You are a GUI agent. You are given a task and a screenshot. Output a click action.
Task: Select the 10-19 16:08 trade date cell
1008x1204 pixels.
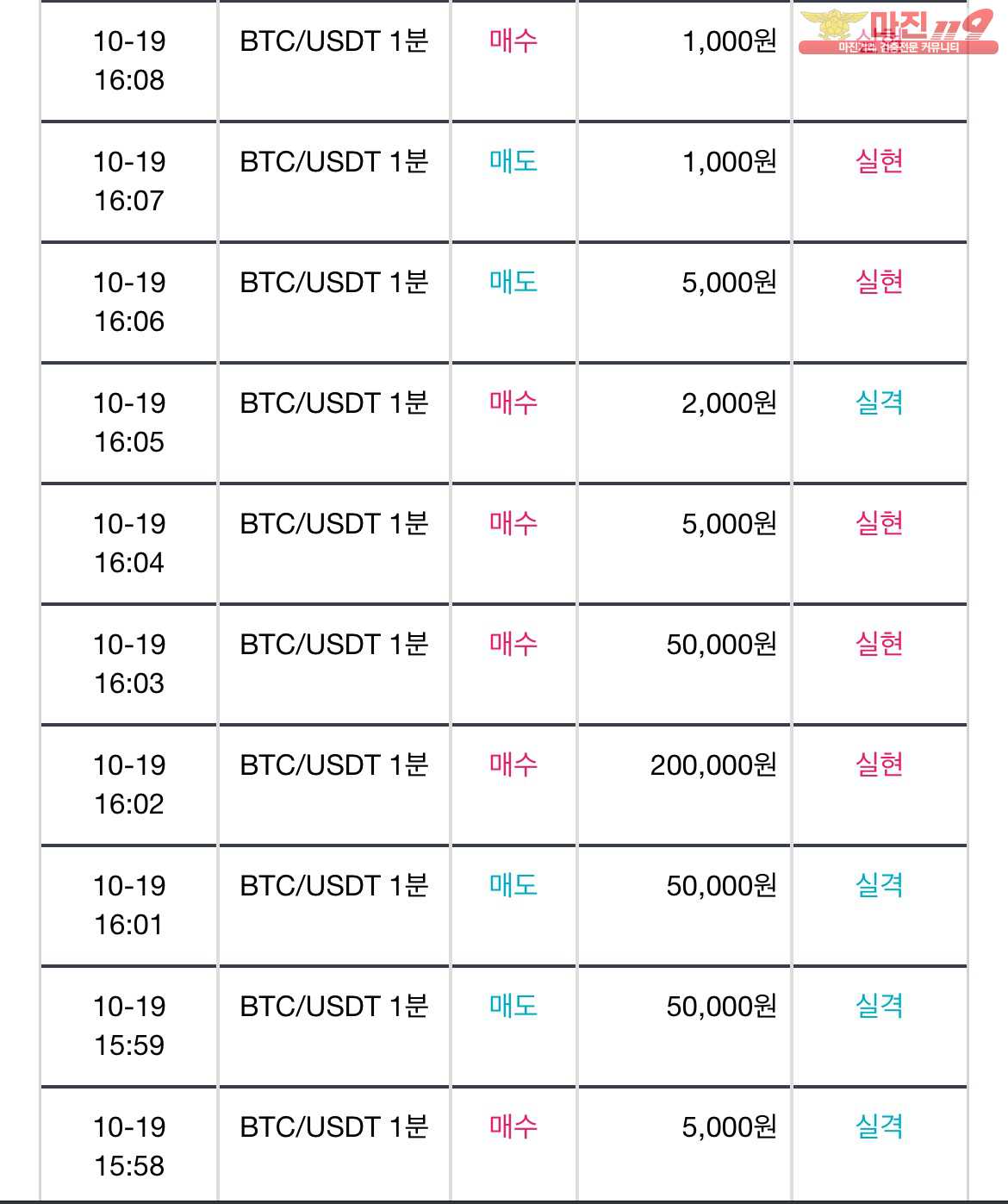click(x=129, y=60)
